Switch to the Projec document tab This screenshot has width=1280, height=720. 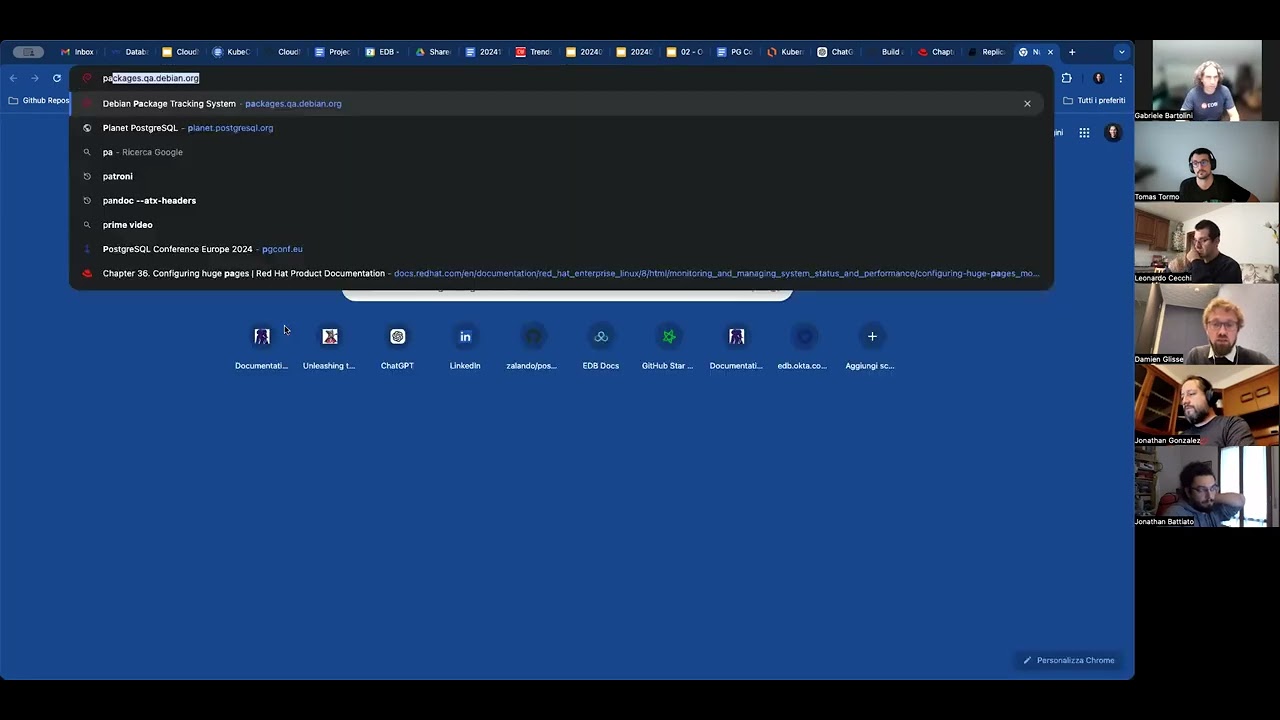pyautogui.click(x=333, y=52)
